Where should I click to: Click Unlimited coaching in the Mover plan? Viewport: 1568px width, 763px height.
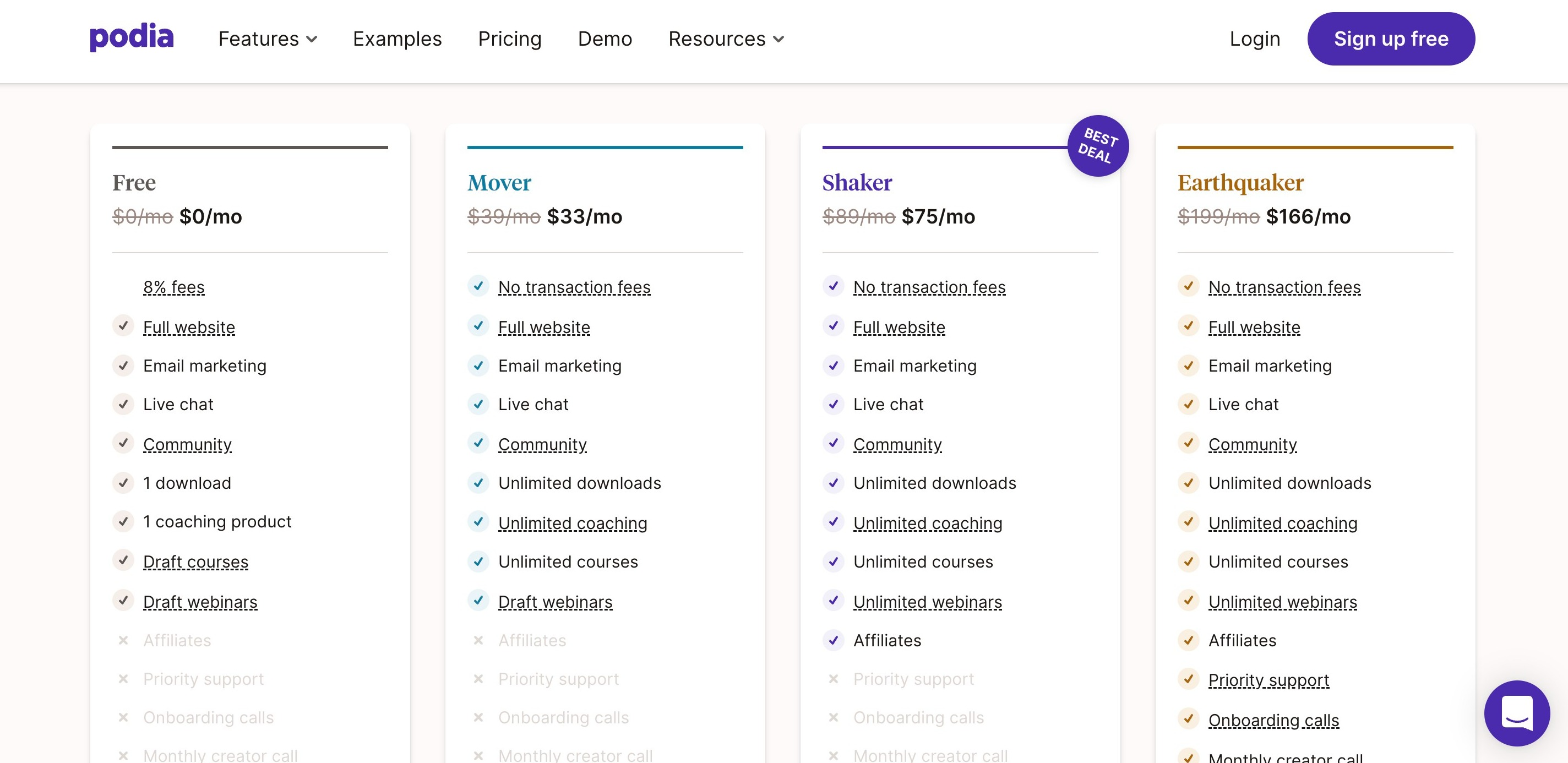click(x=572, y=524)
